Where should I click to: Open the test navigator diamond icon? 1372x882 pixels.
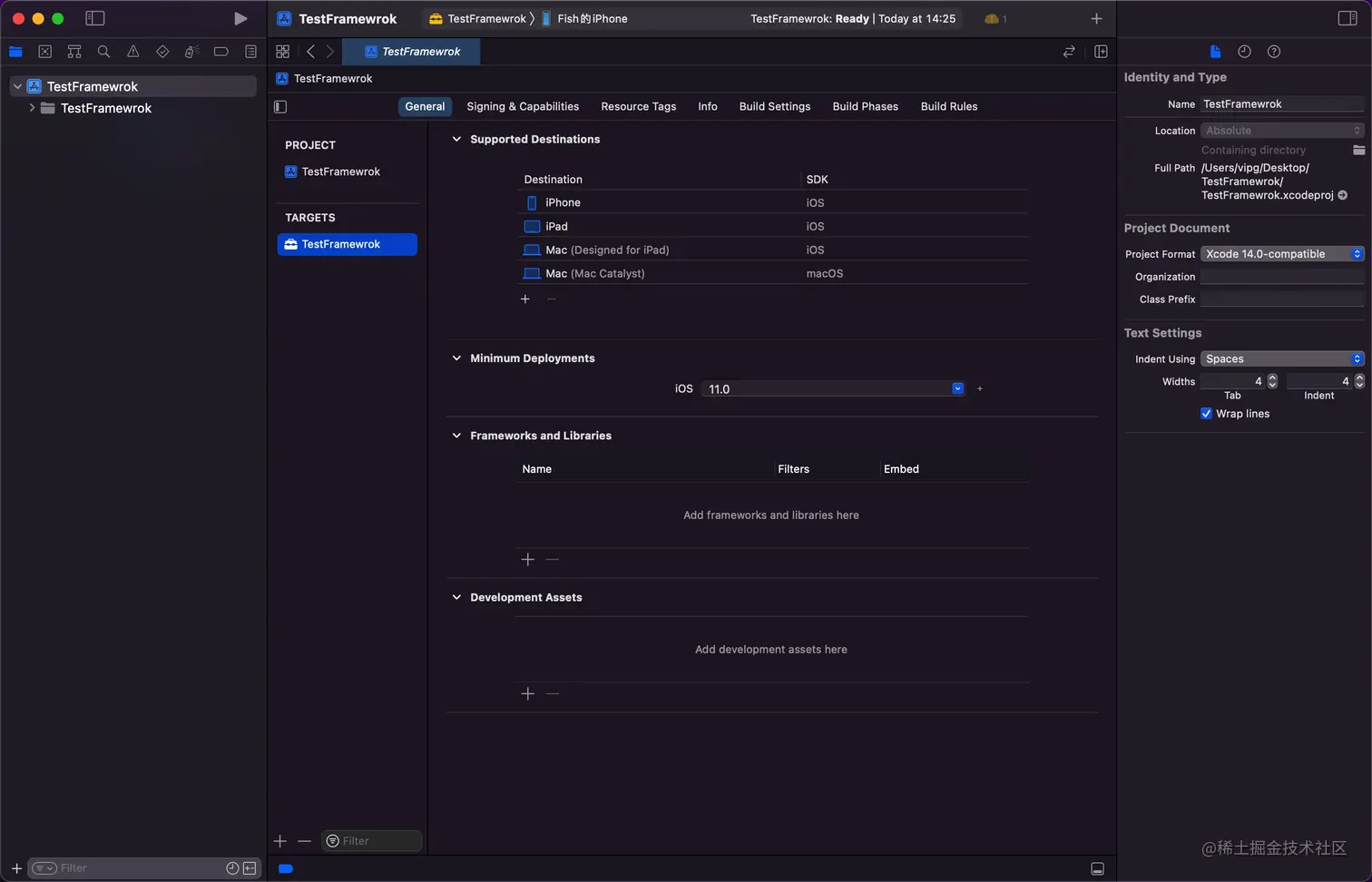click(x=162, y=52)
